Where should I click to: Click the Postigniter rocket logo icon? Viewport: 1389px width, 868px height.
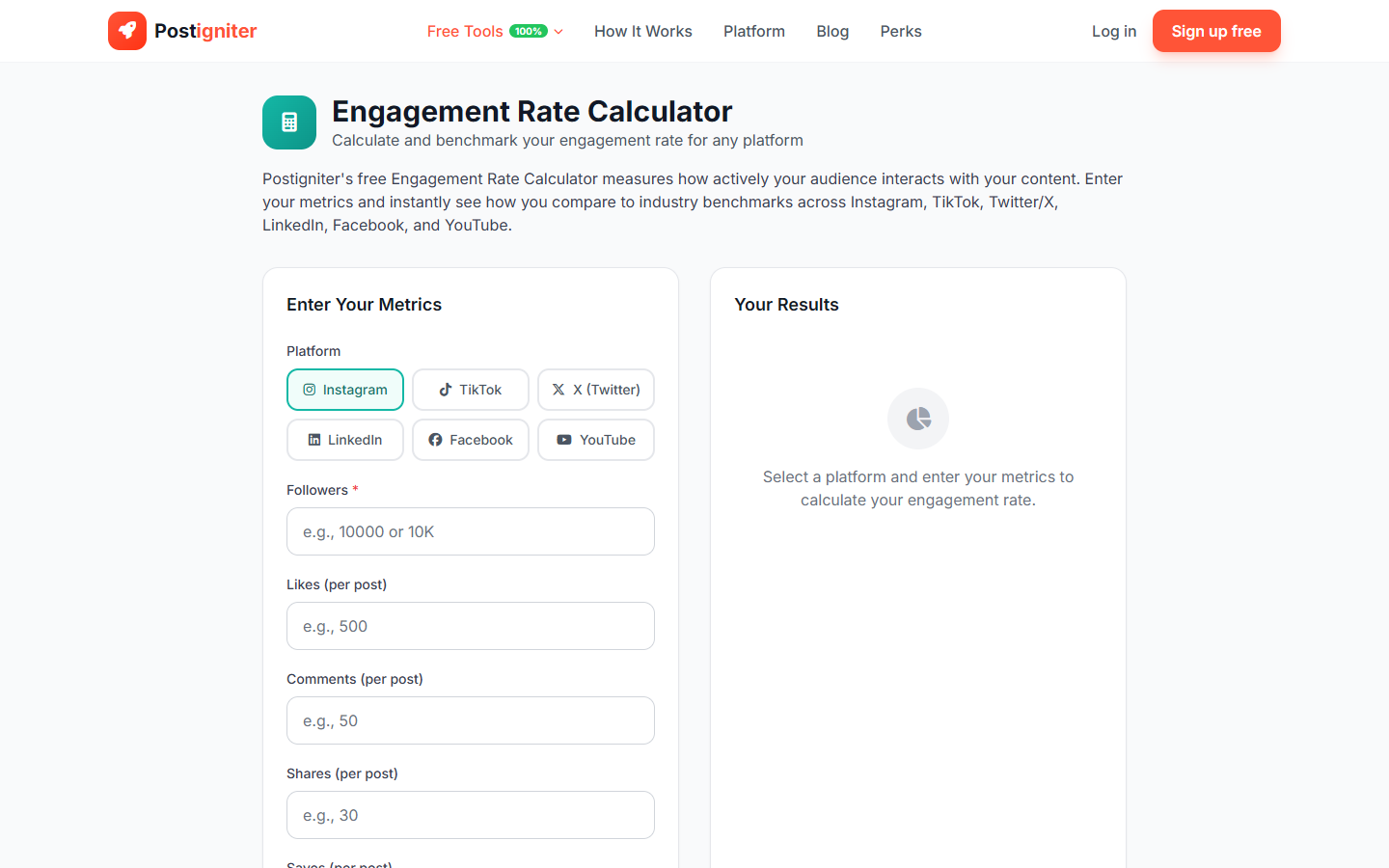pyautogui.click(x=127, y=31)
